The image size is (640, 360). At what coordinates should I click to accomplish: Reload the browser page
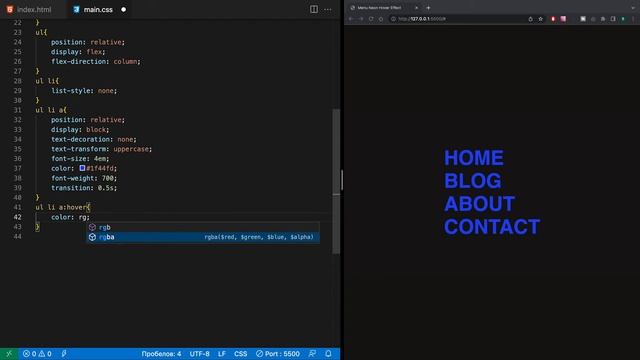(371, 19)
